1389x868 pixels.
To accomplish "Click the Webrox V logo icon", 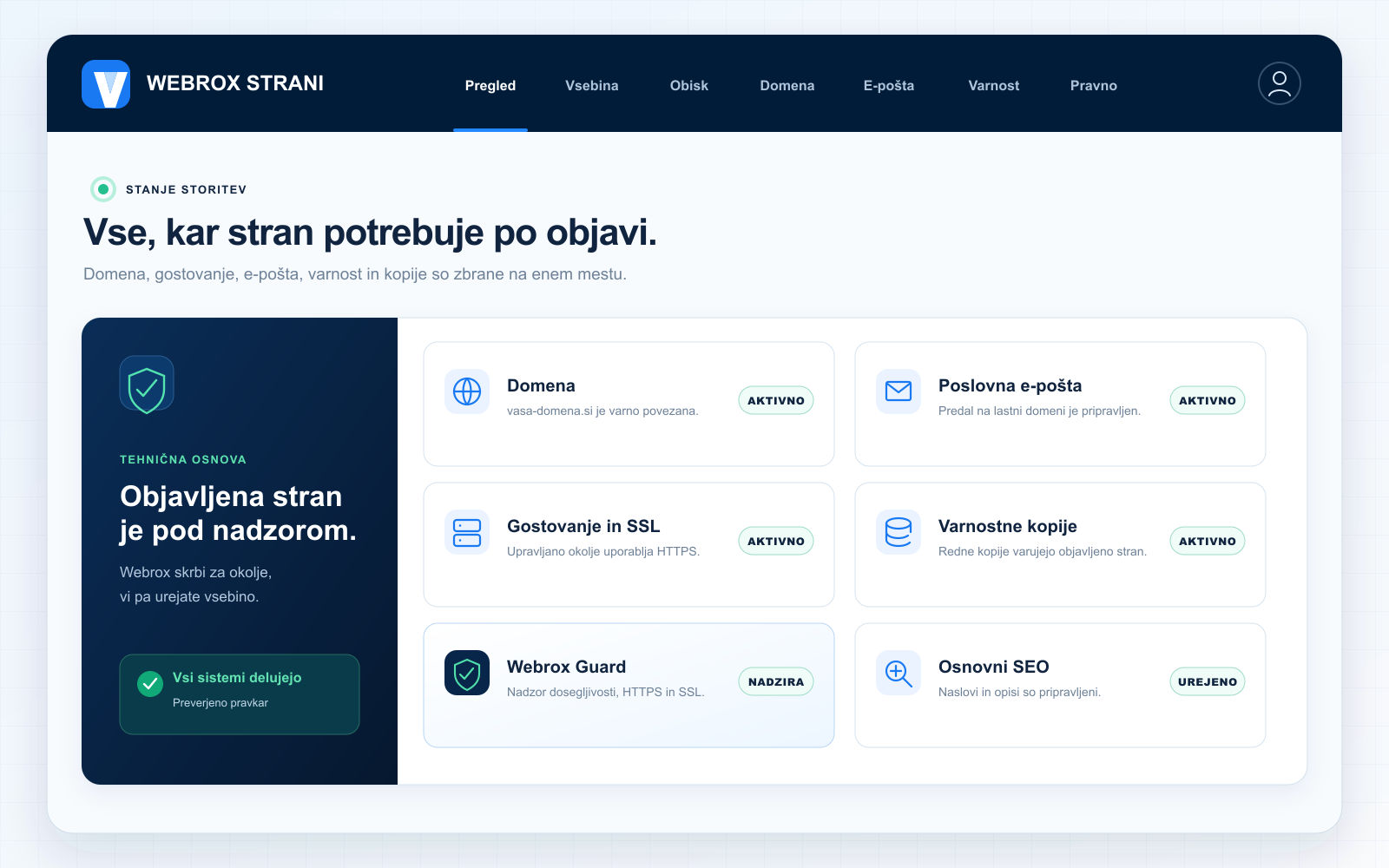I will pyautogui.click(x=106, y=84).
